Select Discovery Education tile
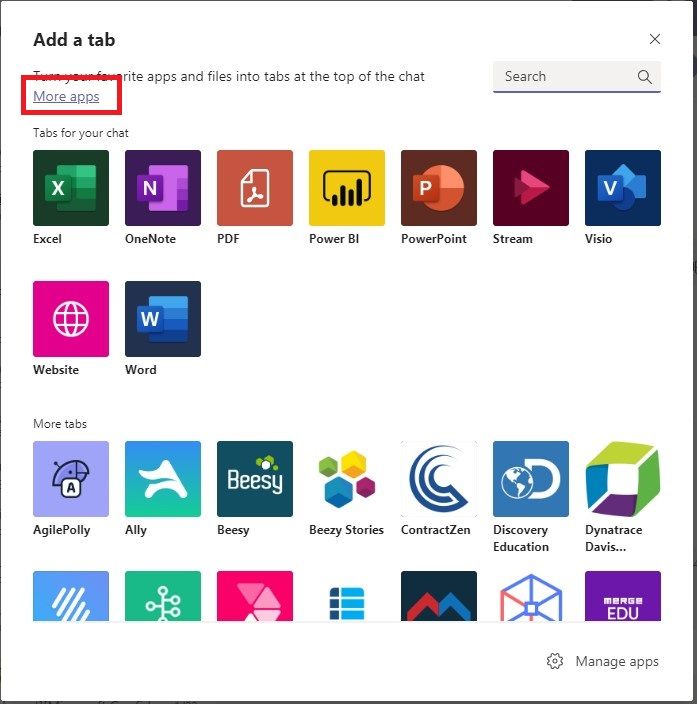The image size is (697, 704). point(531,479)
